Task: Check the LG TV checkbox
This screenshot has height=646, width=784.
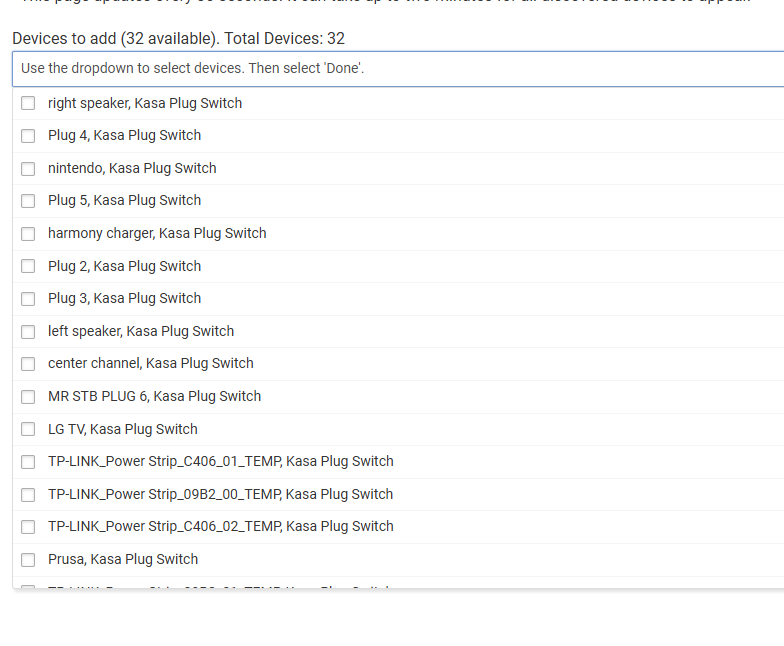Action: (x=28, y=430)
